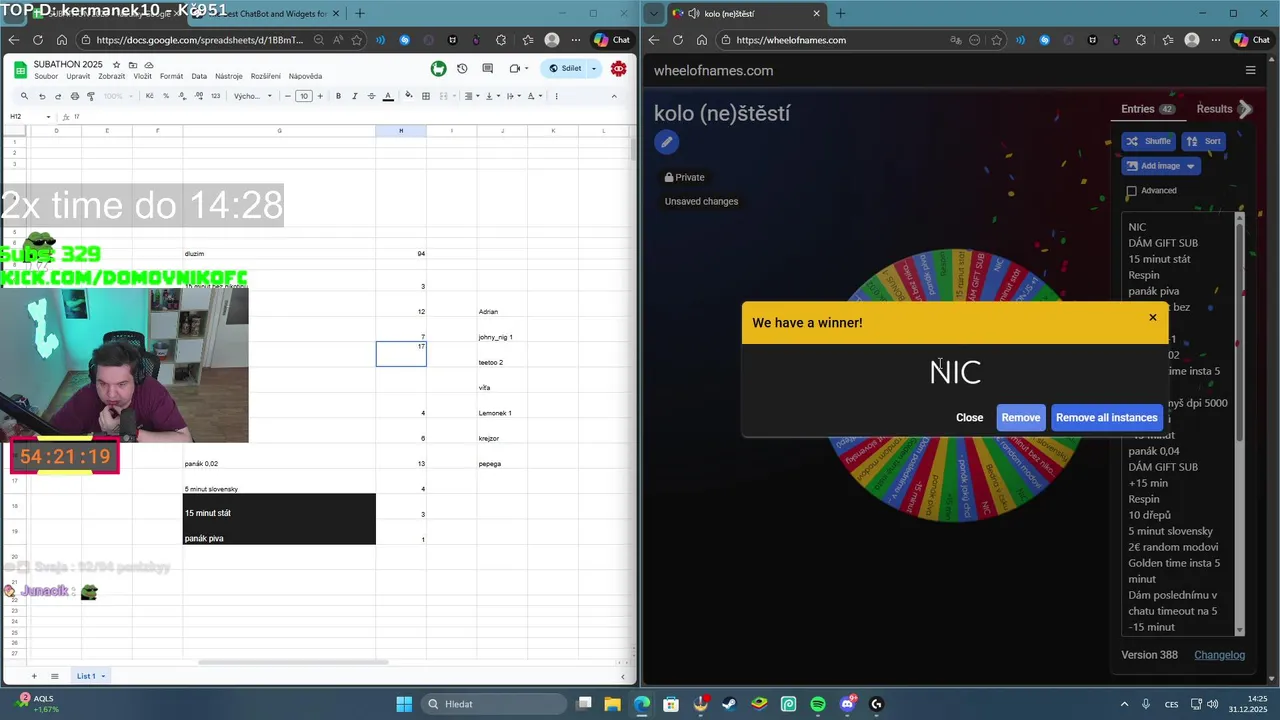Open the borders icon
This screenshot has height=720, width=1280.
click(x=426, y=96)
